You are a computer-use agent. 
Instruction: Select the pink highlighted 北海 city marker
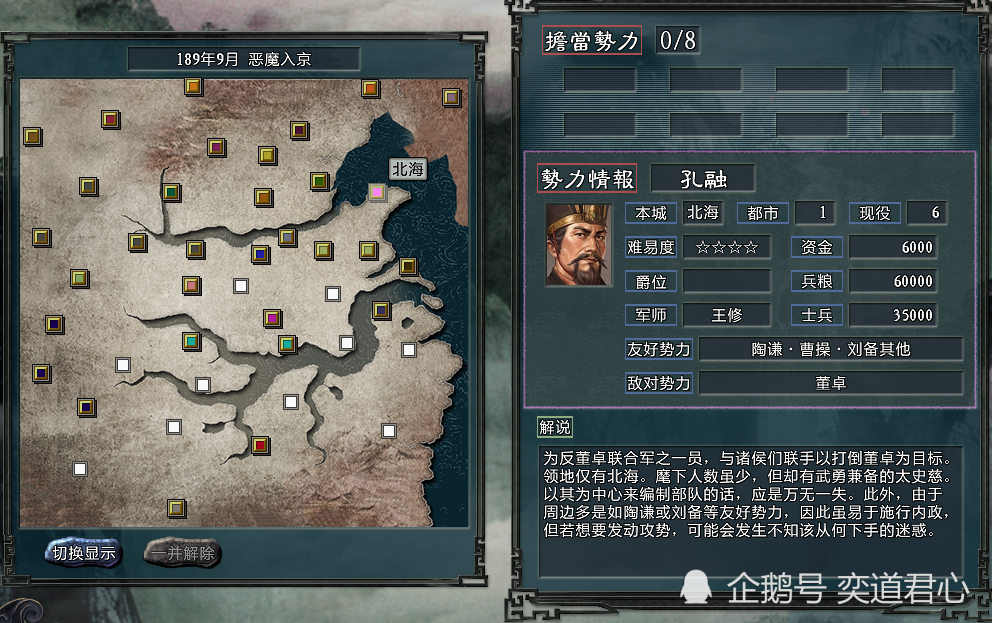377,192
